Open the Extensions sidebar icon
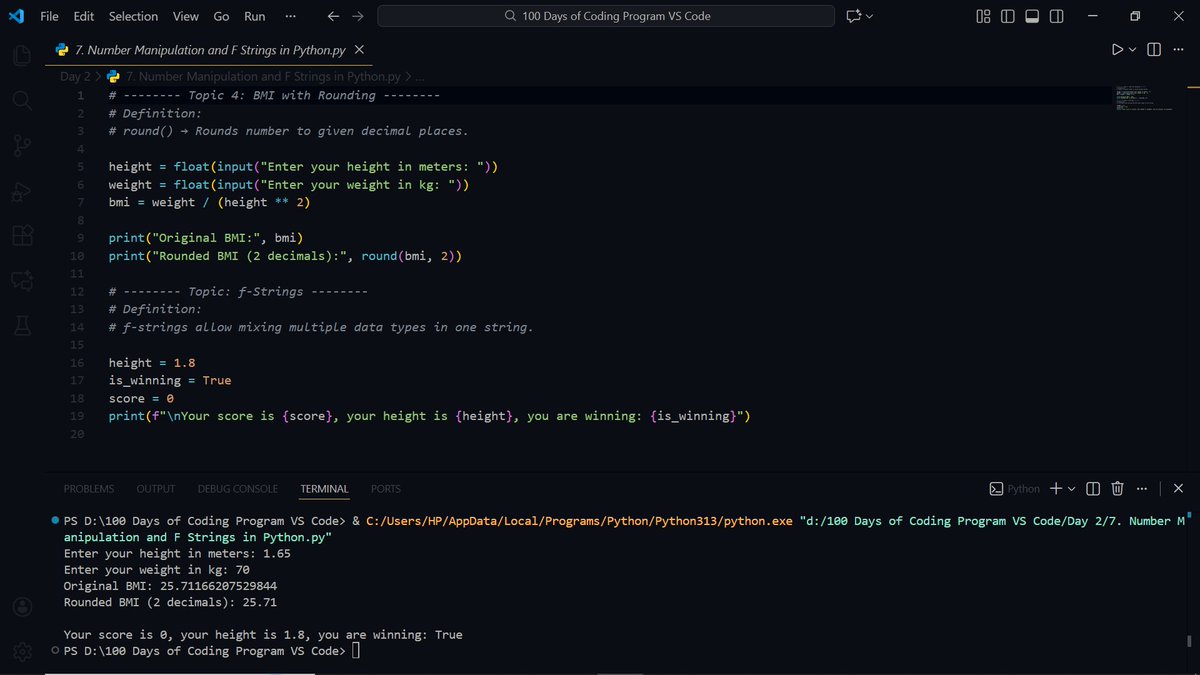This screenshot has width=1200, height=675. pos(21,235)
